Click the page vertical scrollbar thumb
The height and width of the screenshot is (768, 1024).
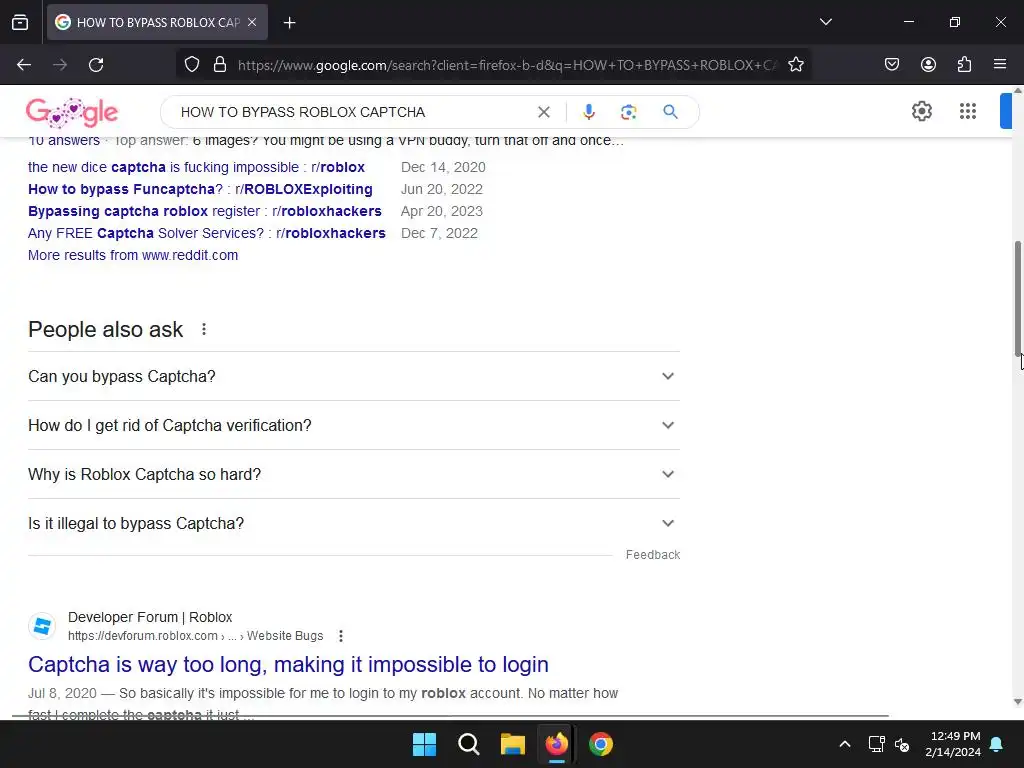coord(1017,298)
